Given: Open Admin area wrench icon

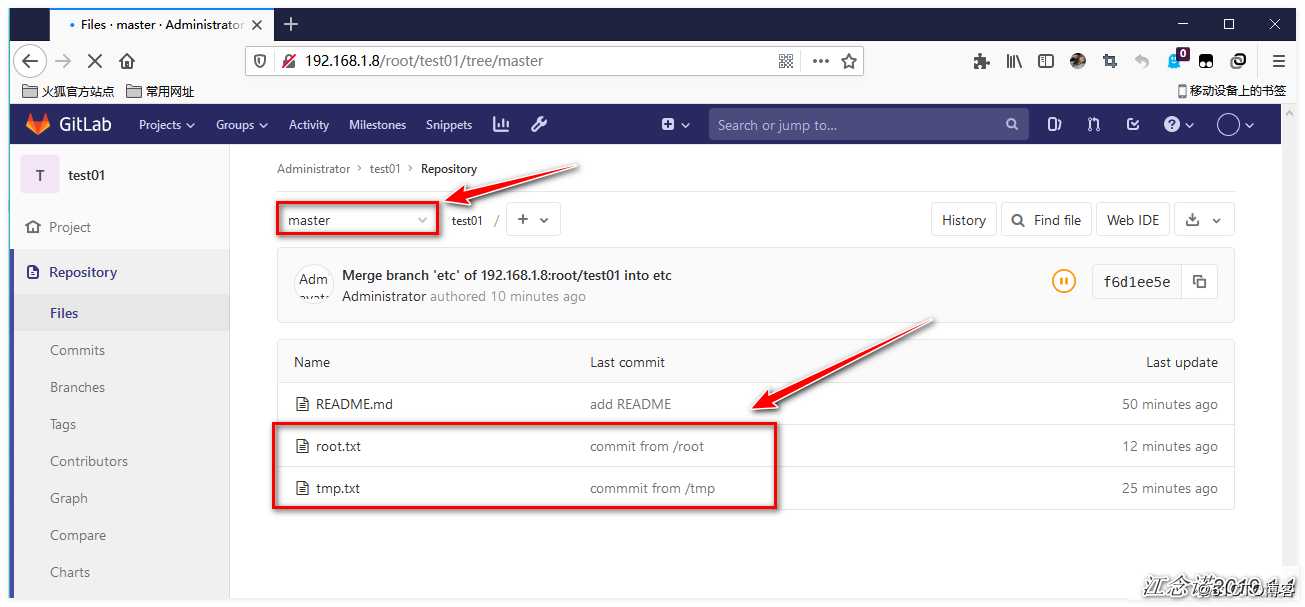Looking at the screenshot, I should coord(539,124).
